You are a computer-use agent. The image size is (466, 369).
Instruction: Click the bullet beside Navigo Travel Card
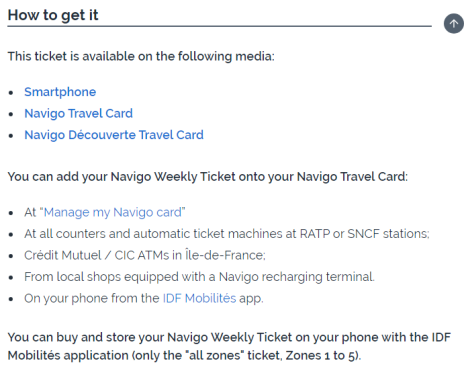click(11, 114)
